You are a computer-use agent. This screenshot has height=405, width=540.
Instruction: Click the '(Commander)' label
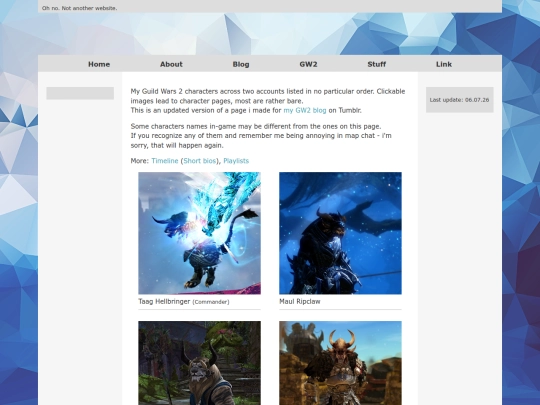[x=211, y=302]
